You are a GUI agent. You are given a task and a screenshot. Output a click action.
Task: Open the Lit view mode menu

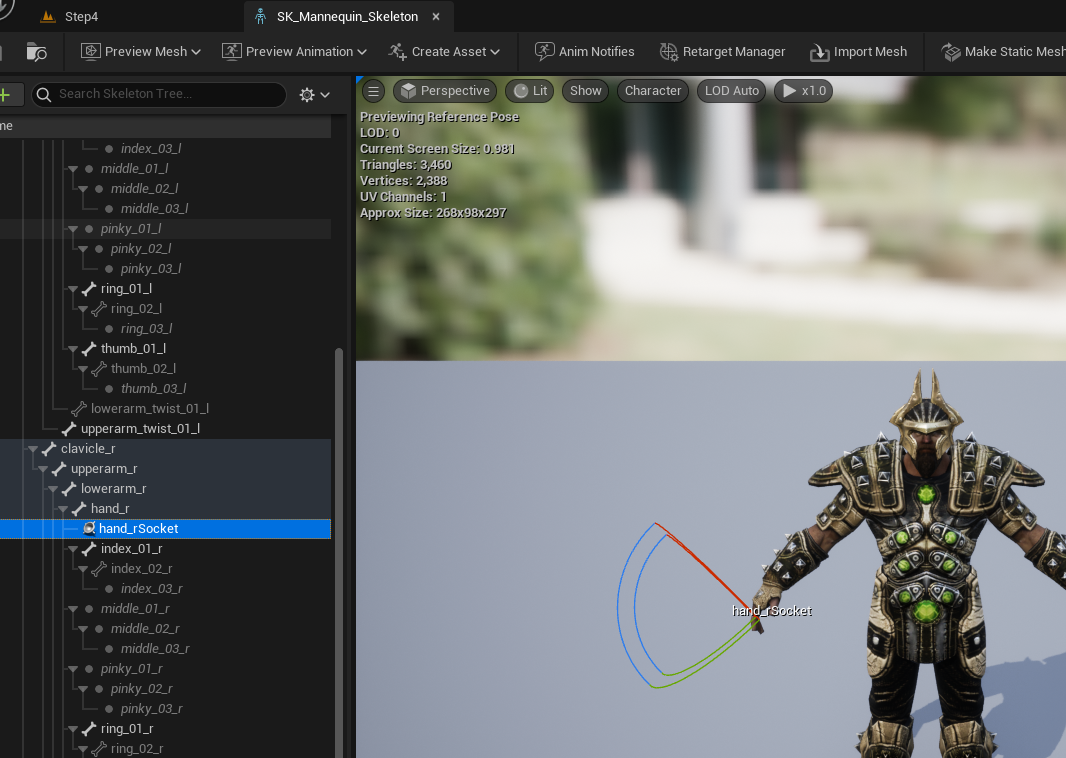[x=530, y=90]
